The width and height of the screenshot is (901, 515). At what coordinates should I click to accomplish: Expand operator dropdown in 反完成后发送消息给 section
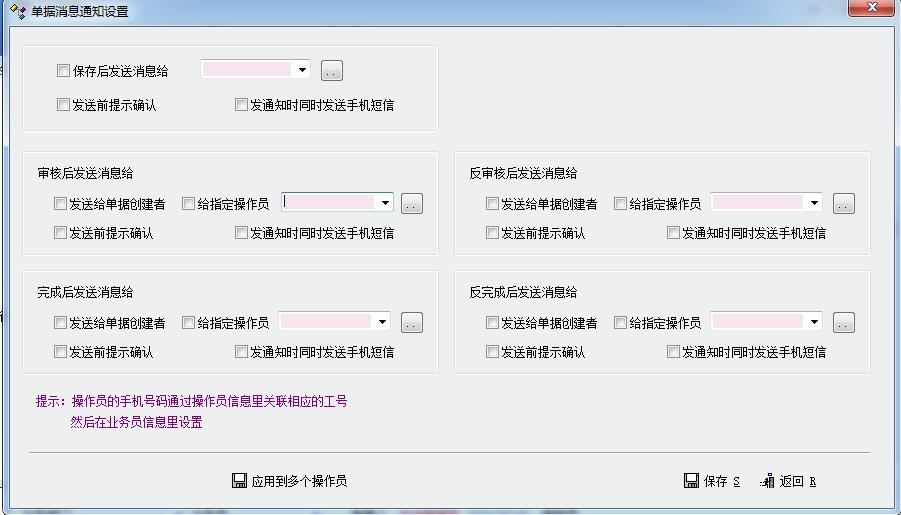click(x=814, y=322)
